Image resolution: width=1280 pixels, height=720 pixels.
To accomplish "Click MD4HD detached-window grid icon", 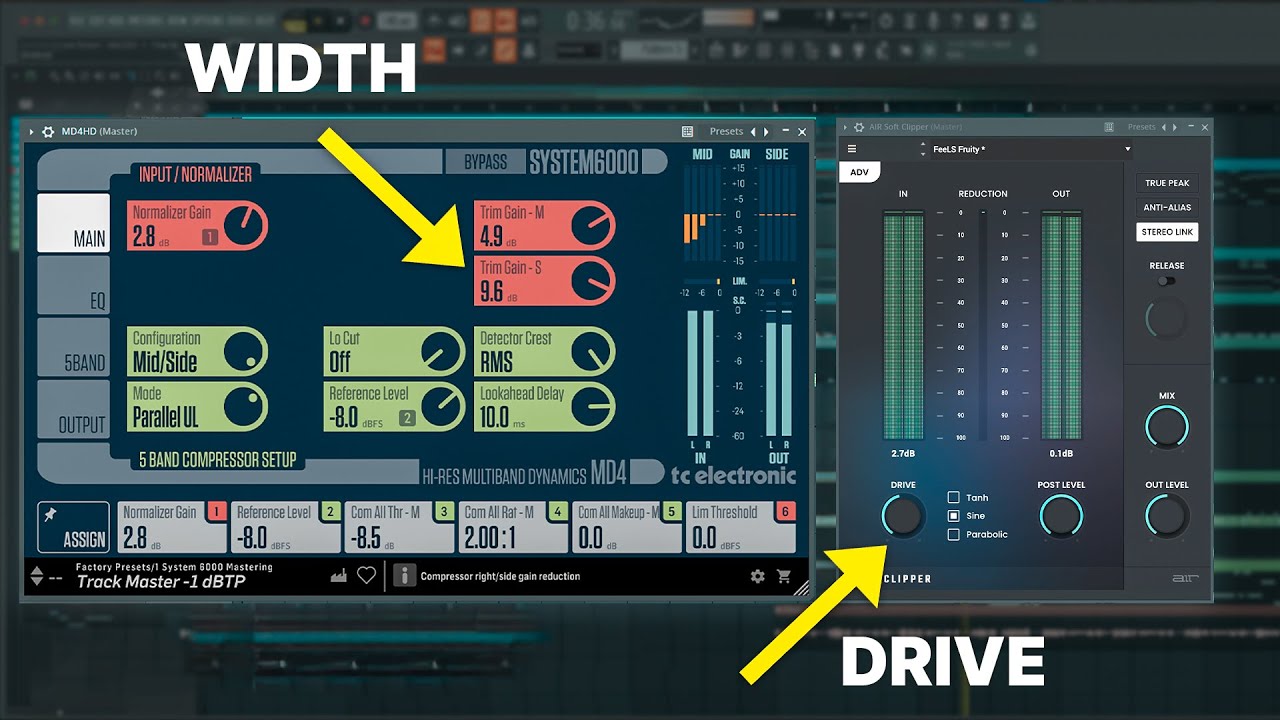I will pyautogui.click(x=687, y=131).
